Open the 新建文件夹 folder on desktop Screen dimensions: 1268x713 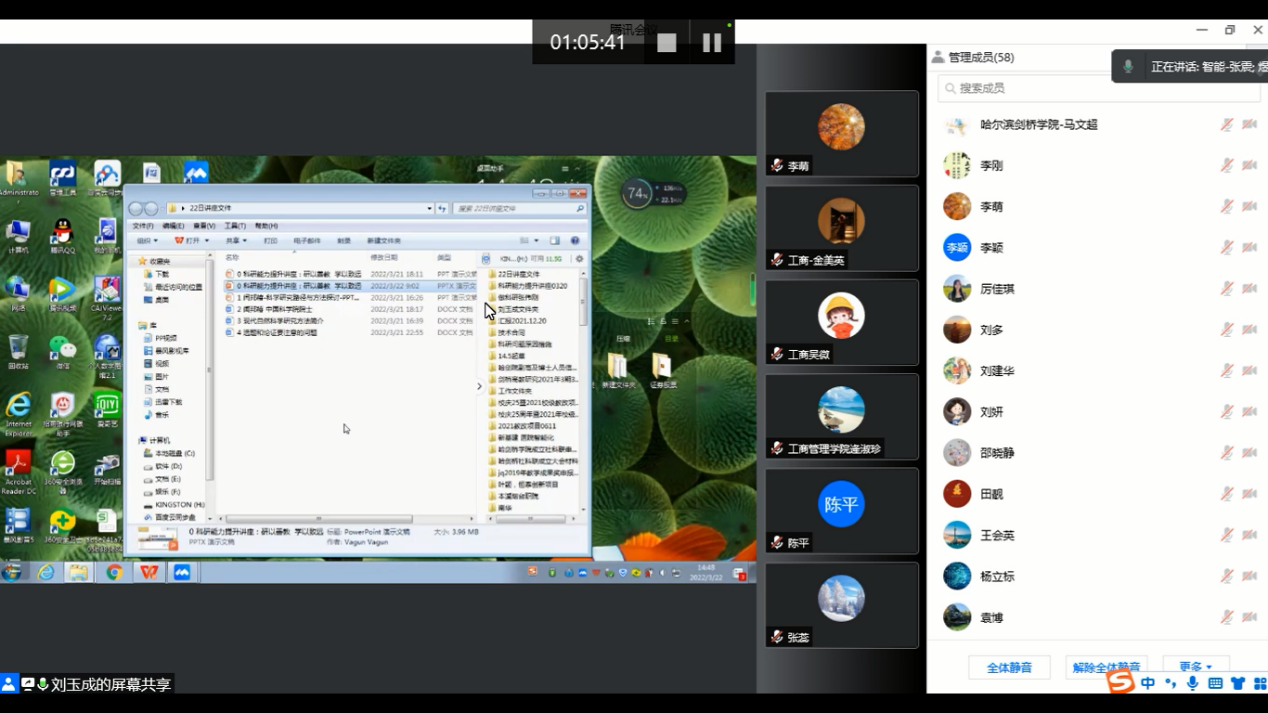pyautogui.click(x=618, y=370)
